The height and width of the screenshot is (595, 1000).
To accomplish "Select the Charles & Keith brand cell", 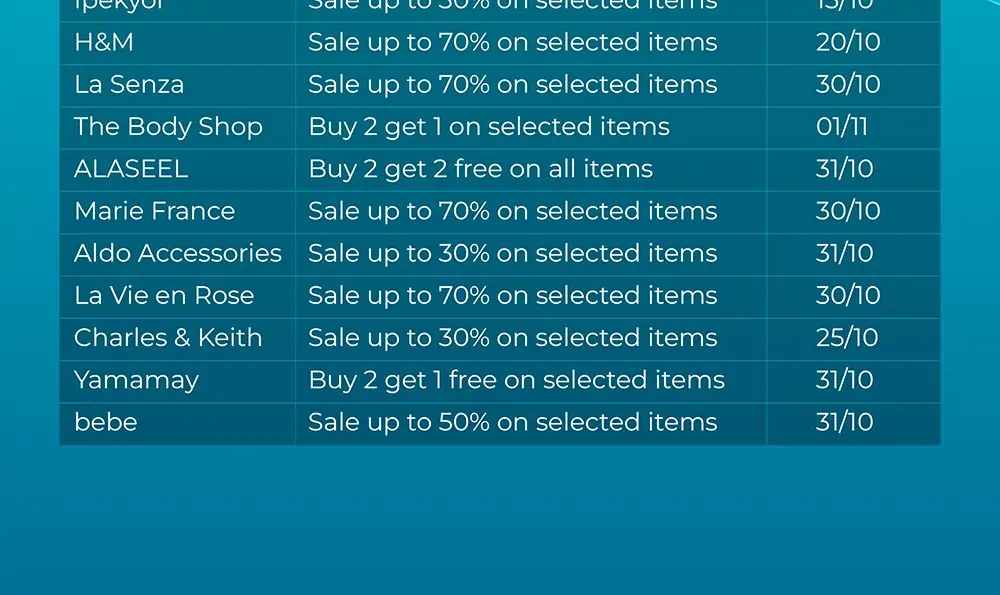I will (x=168, y=337).
